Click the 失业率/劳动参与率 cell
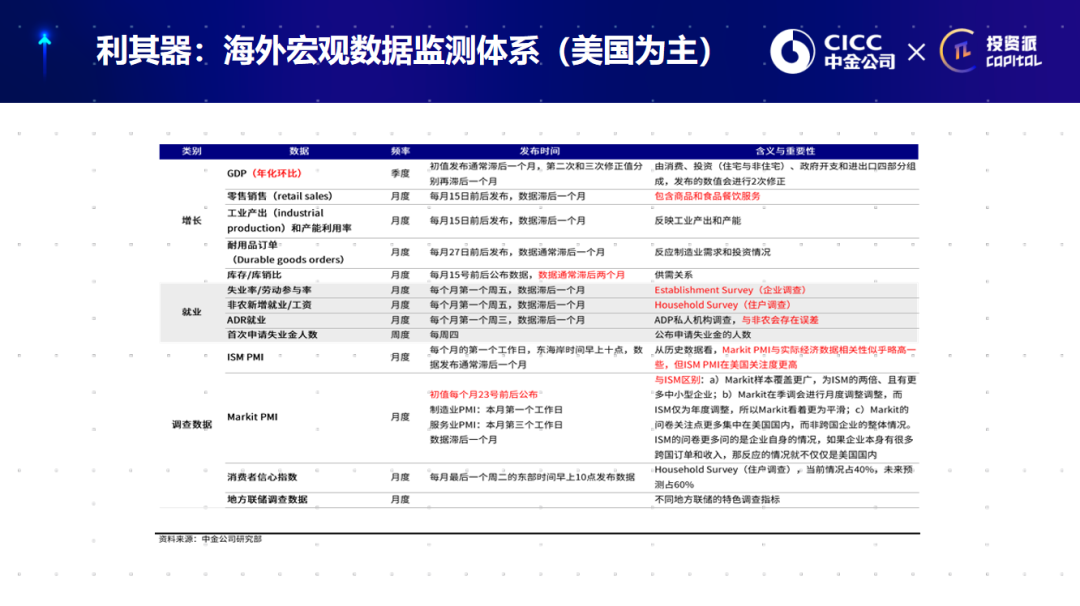Screen dimensions: 1080x606 tap(269, 290)
